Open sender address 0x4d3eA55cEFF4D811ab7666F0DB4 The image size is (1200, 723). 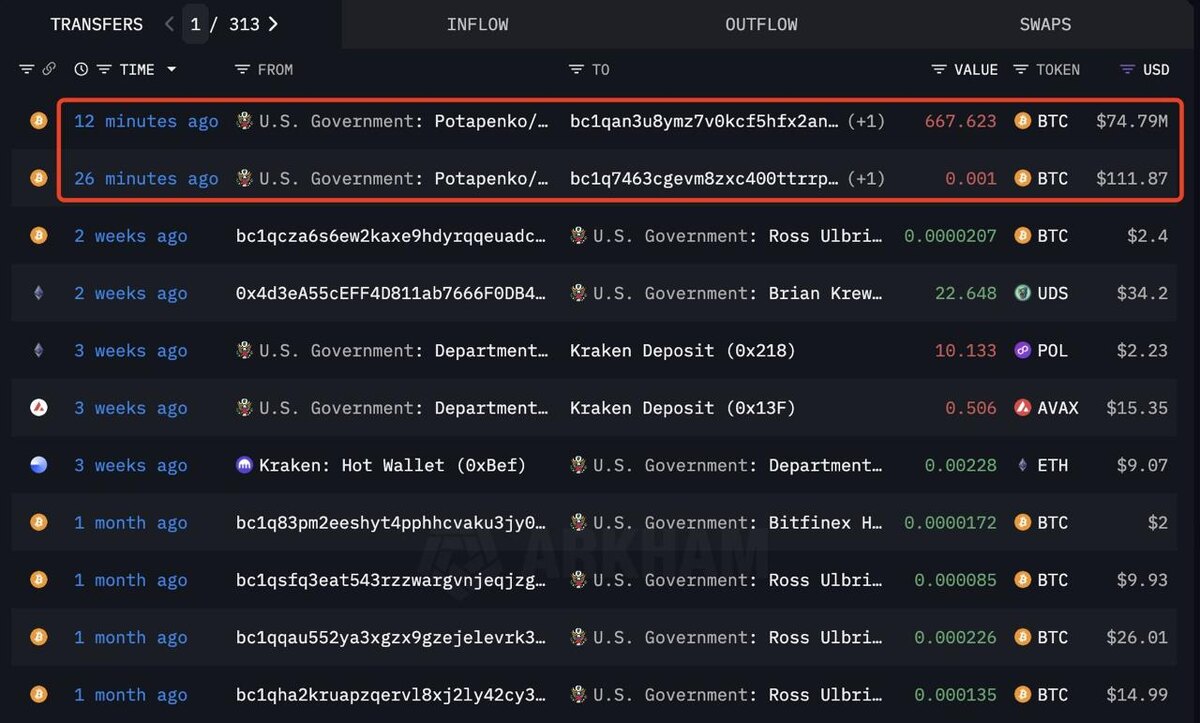point(391,293)
